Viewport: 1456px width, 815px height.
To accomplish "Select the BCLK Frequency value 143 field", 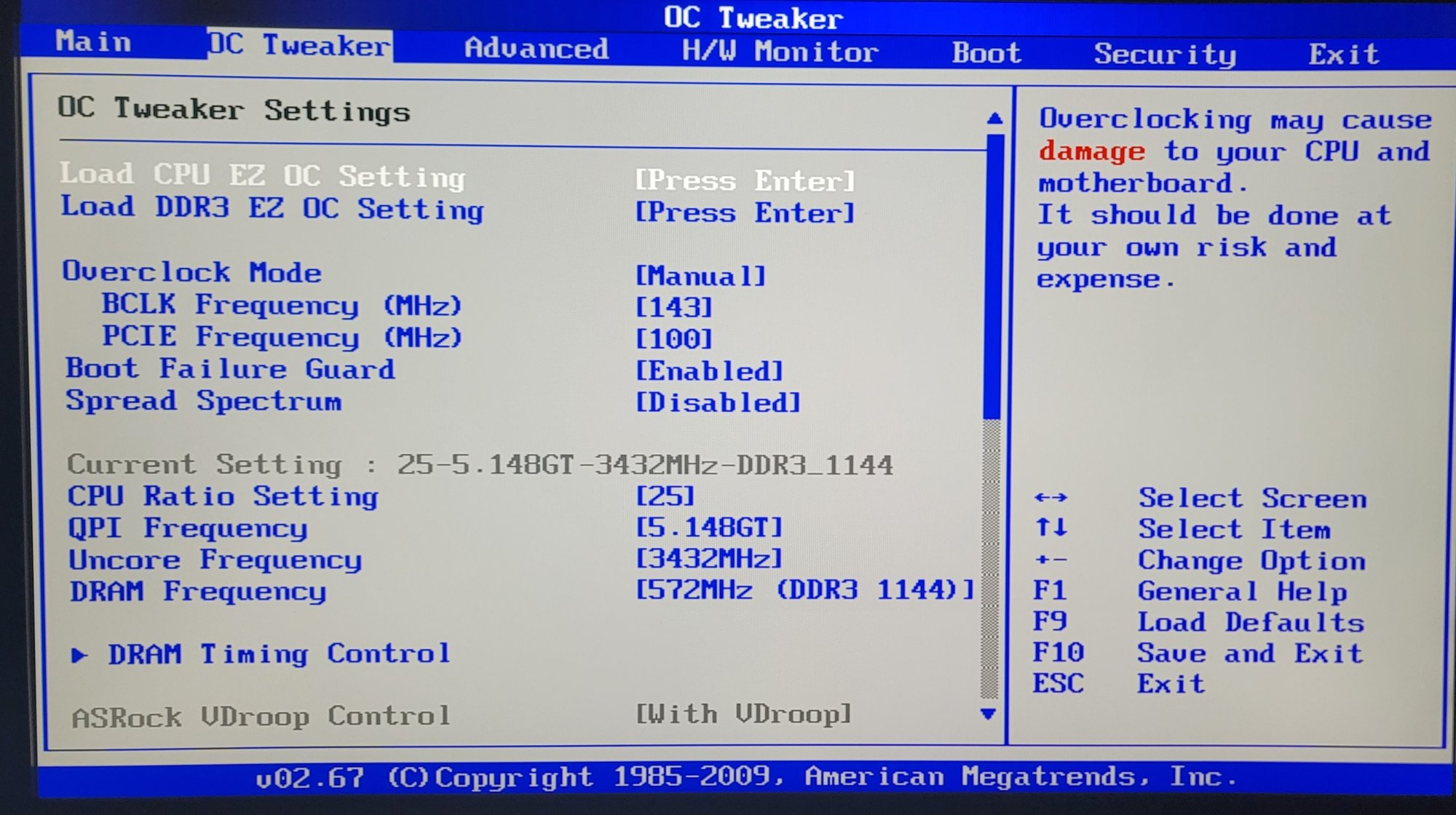I will pos(673,307).
